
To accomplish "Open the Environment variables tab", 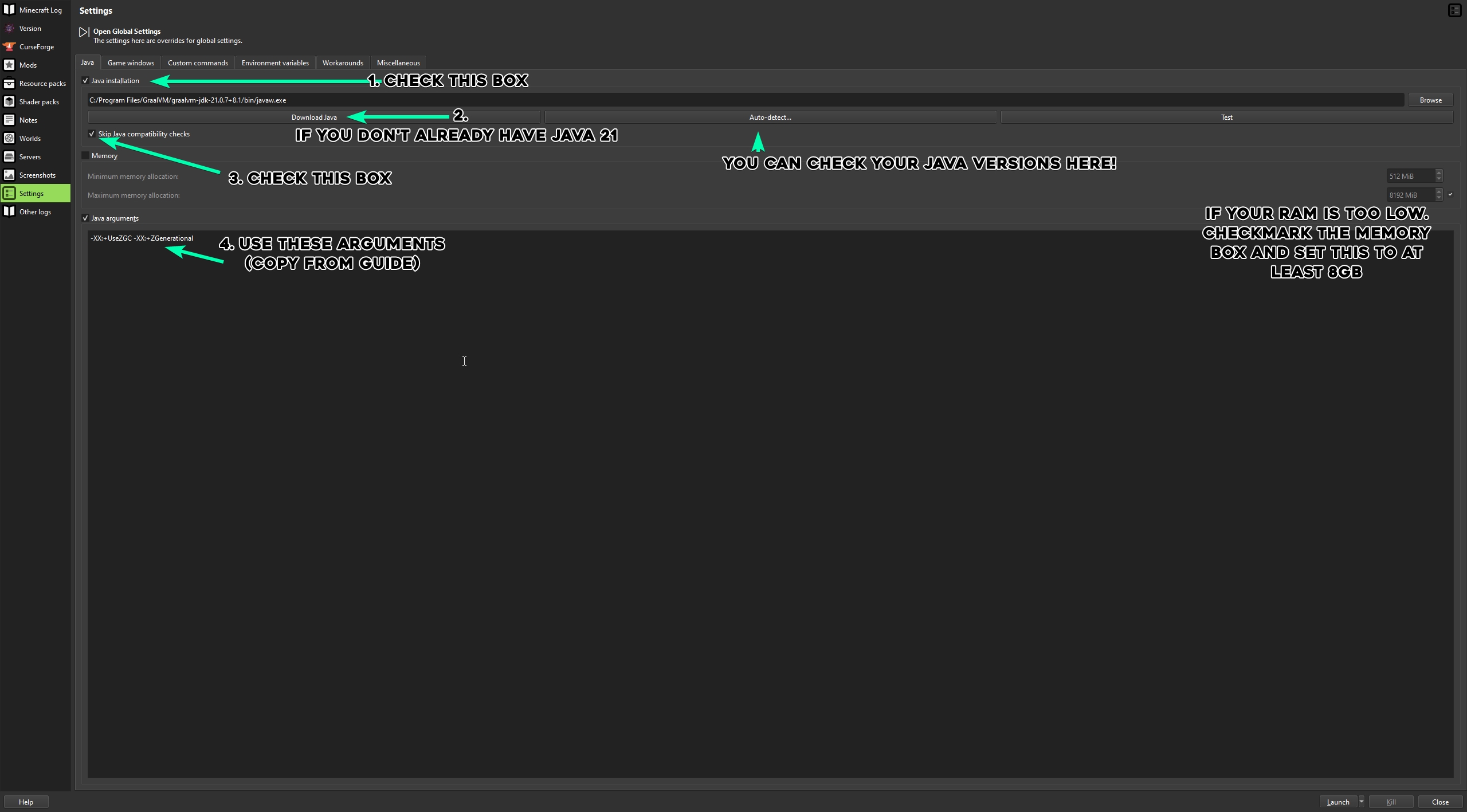I will pyautogui.click(x=275, y=62).
